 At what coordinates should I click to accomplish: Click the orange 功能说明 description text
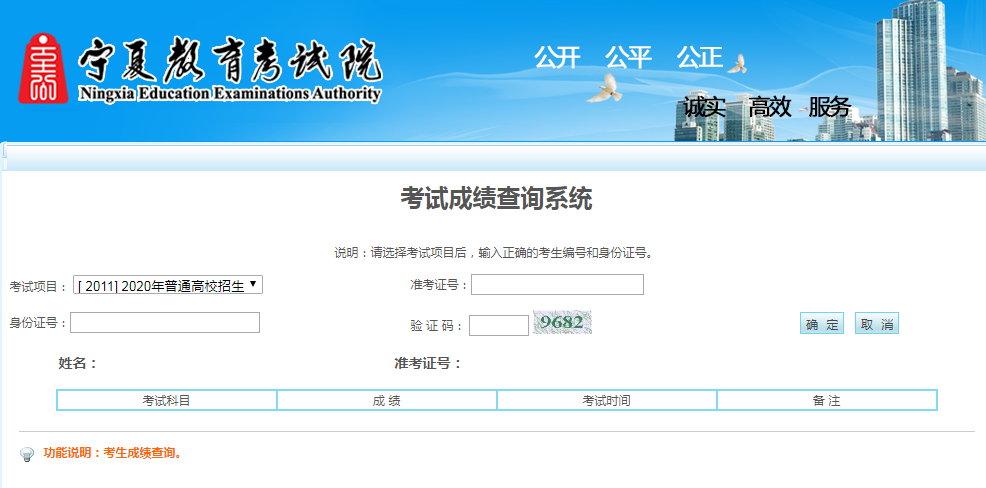coord(113,453)
